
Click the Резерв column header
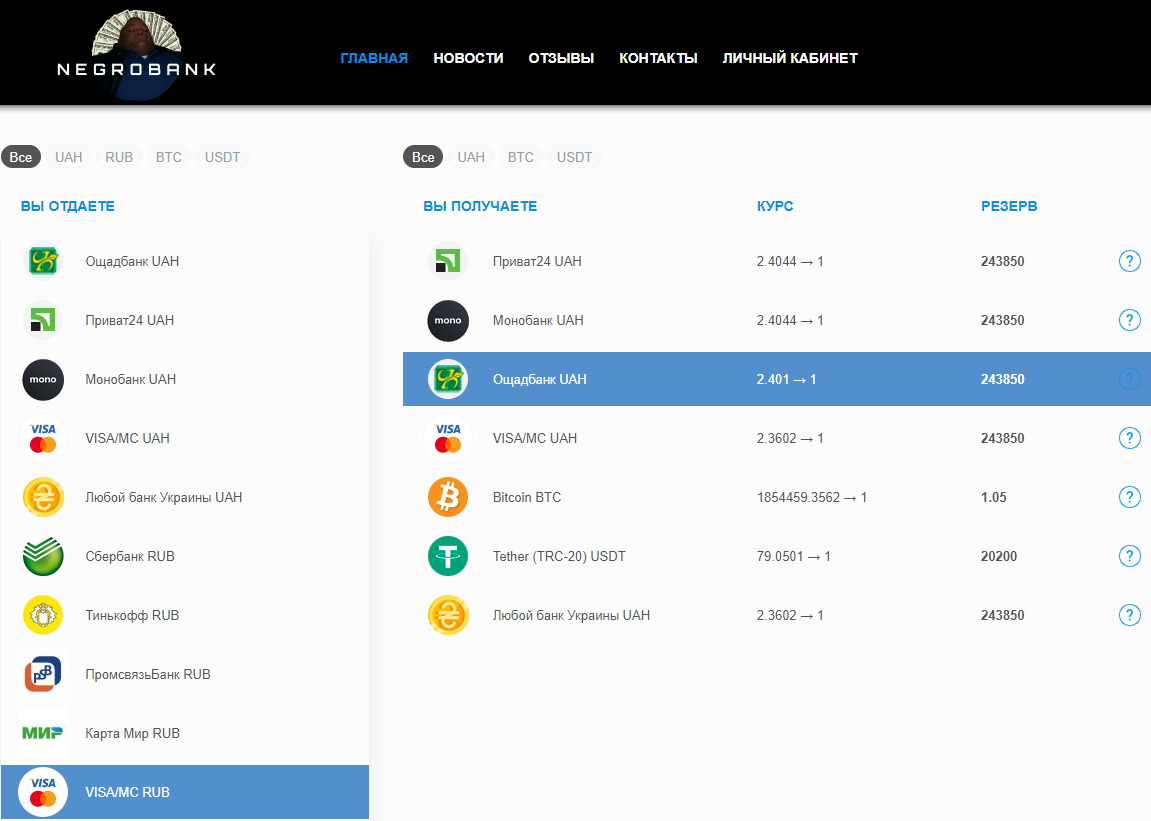1009,206
